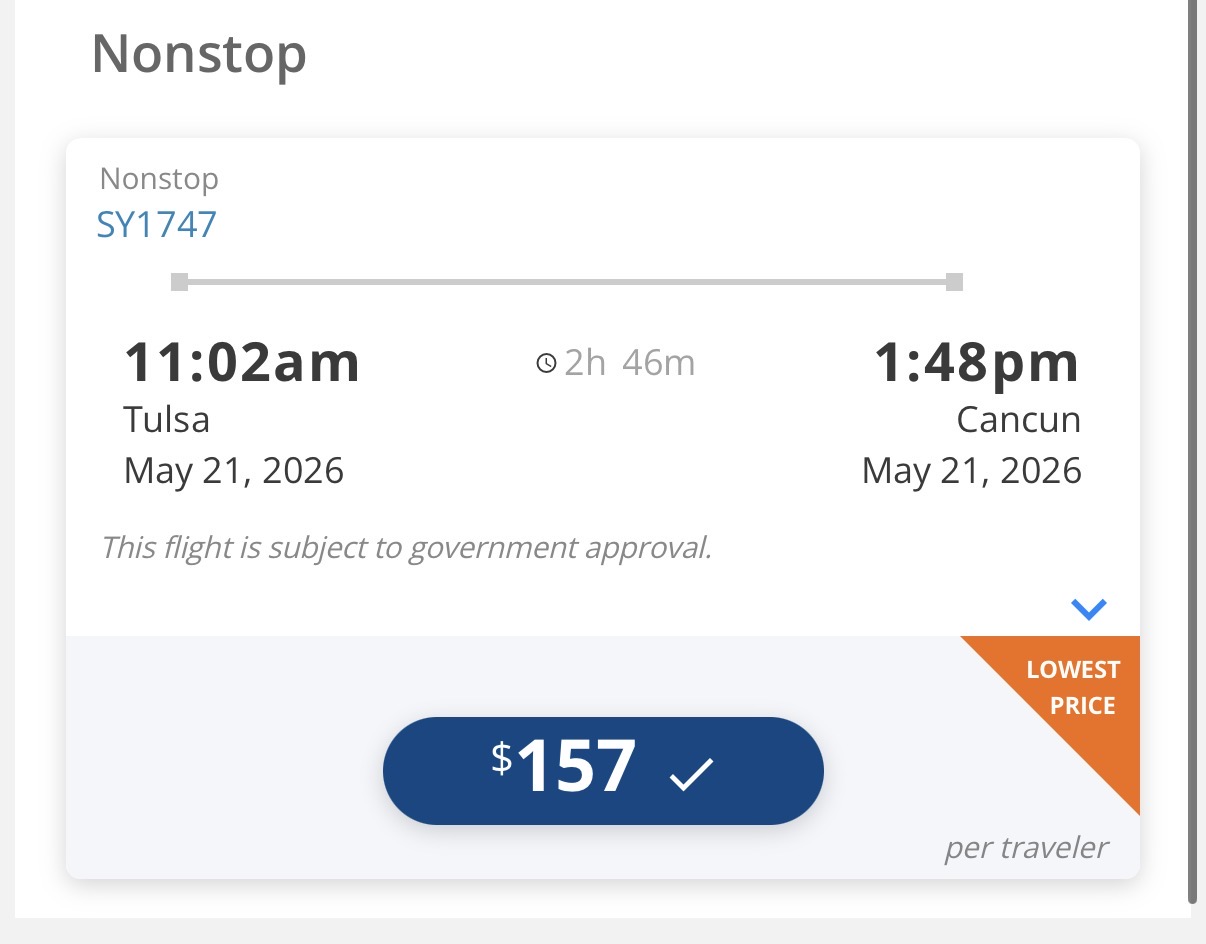
Task: Click the checkmark inside the fare button
Action: [x=692, y=774]
